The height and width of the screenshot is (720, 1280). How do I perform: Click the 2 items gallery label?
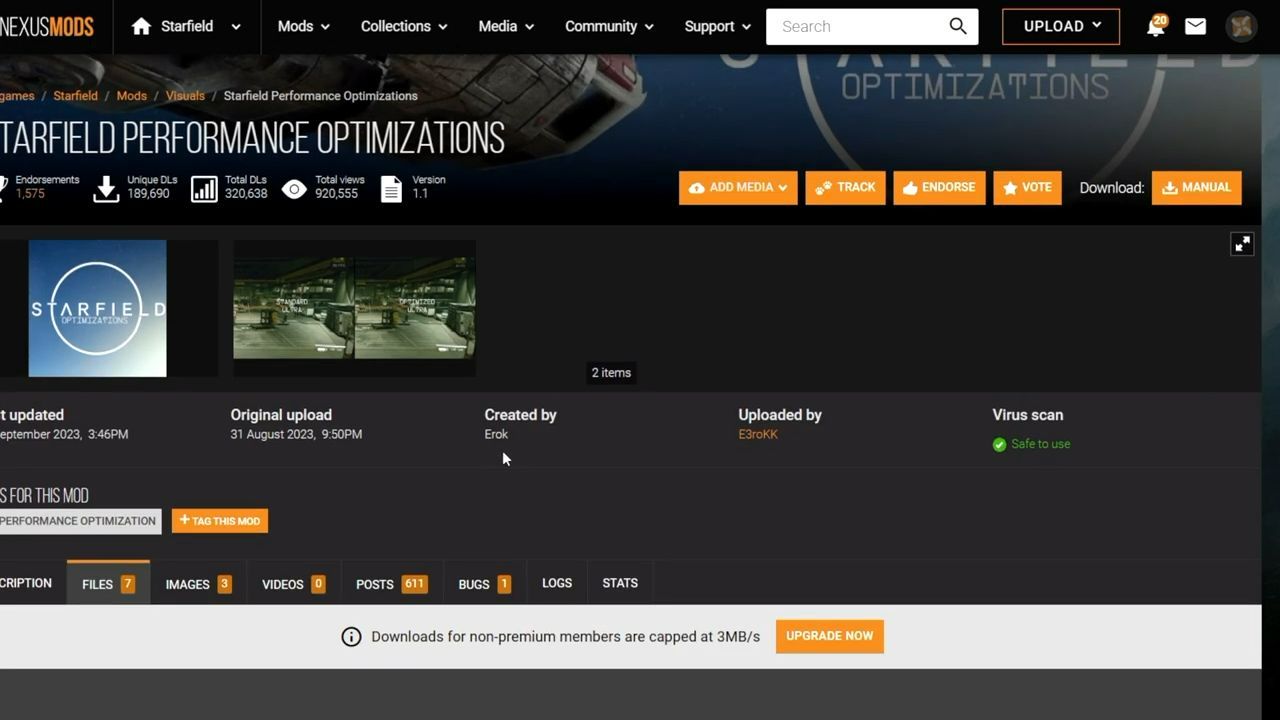coord(611,373)
